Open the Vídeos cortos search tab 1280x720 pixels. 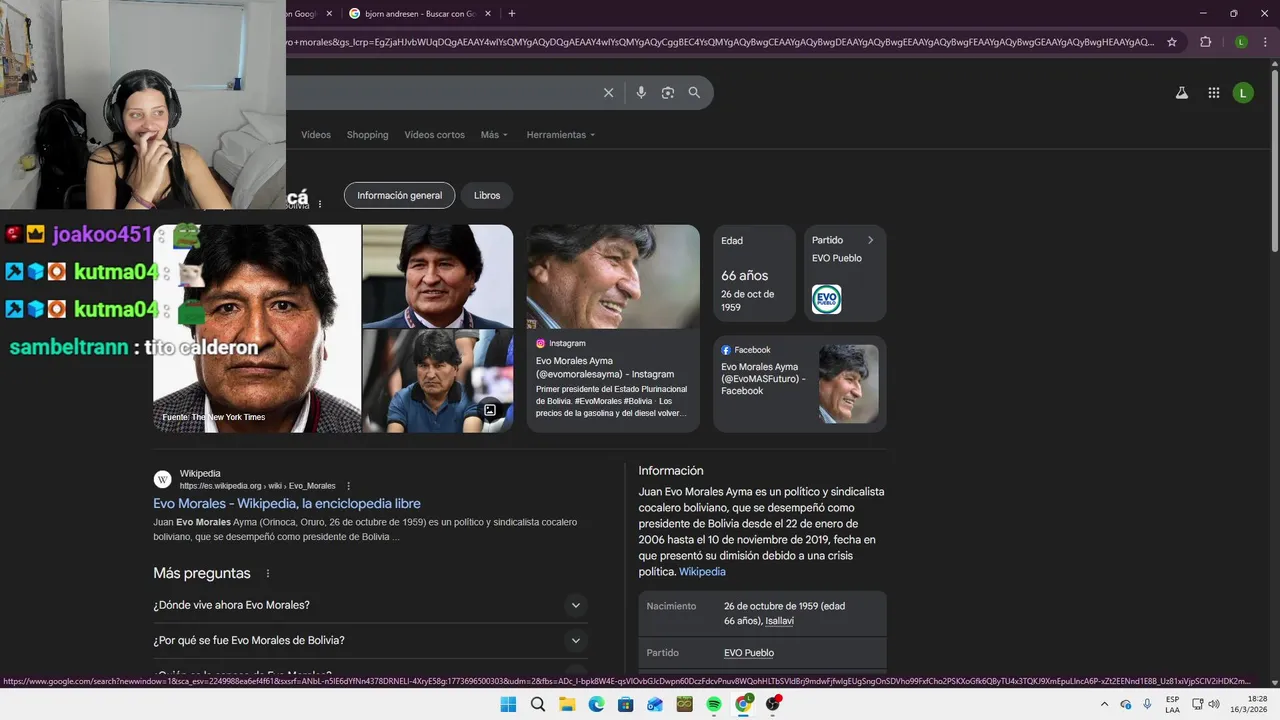coord(435,135)
